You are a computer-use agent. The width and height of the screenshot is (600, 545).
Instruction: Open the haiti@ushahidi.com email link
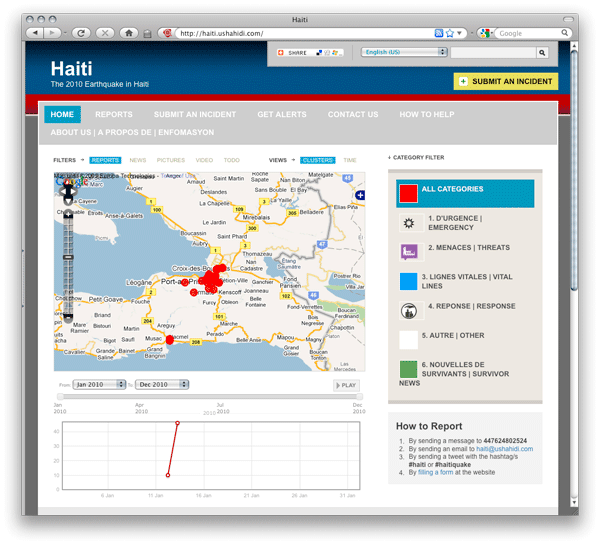(504, 449)
